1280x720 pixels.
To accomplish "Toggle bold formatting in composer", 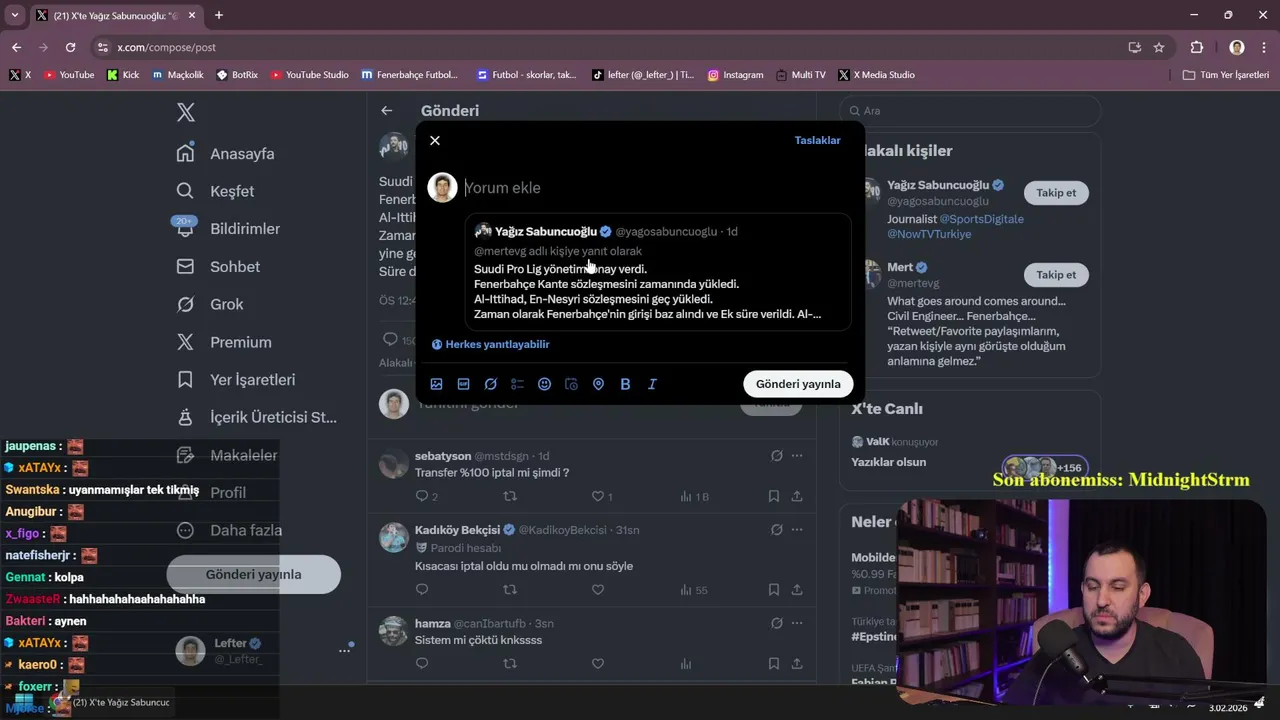I will (x=625, y=384).
